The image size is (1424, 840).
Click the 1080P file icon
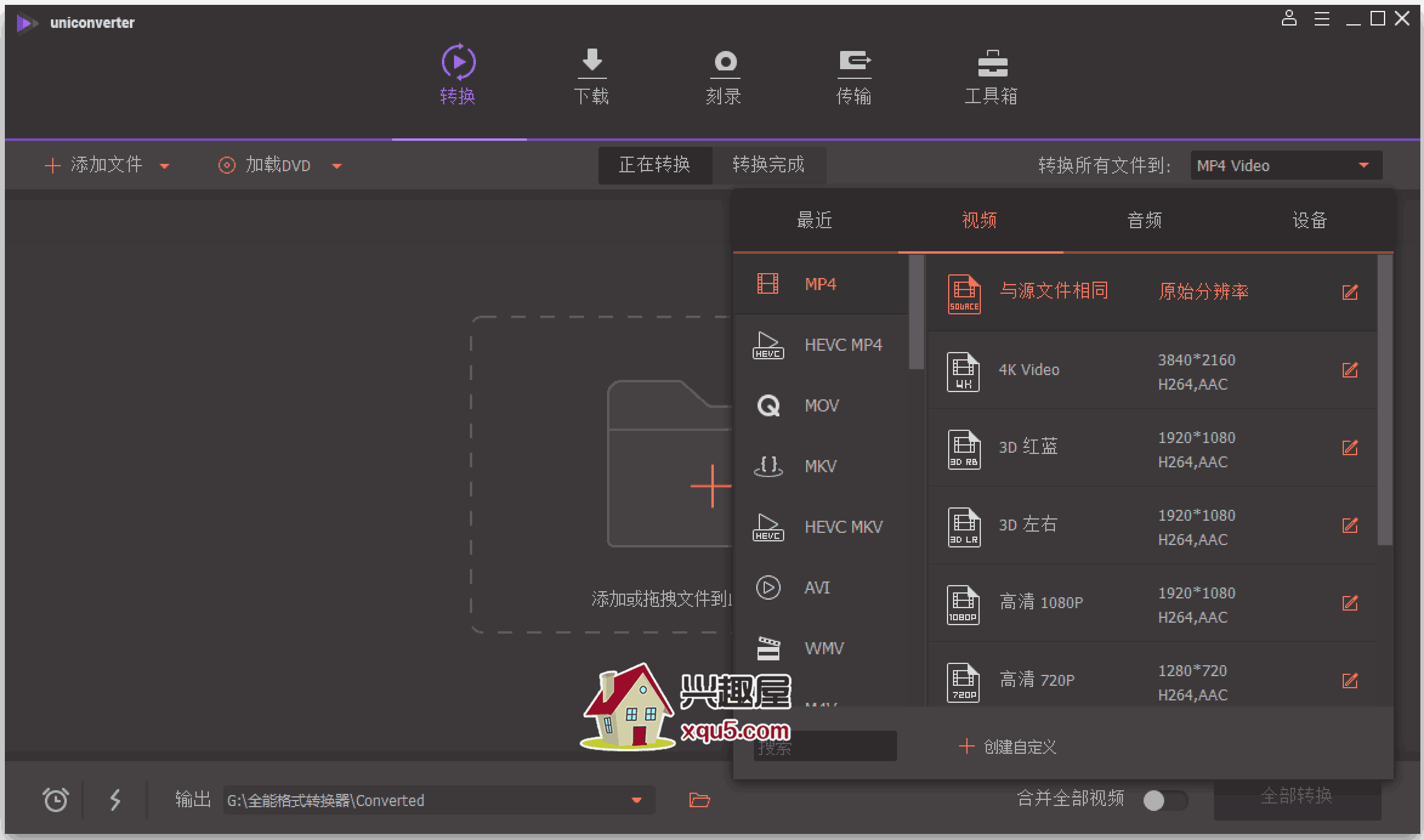tap(963, 605)
